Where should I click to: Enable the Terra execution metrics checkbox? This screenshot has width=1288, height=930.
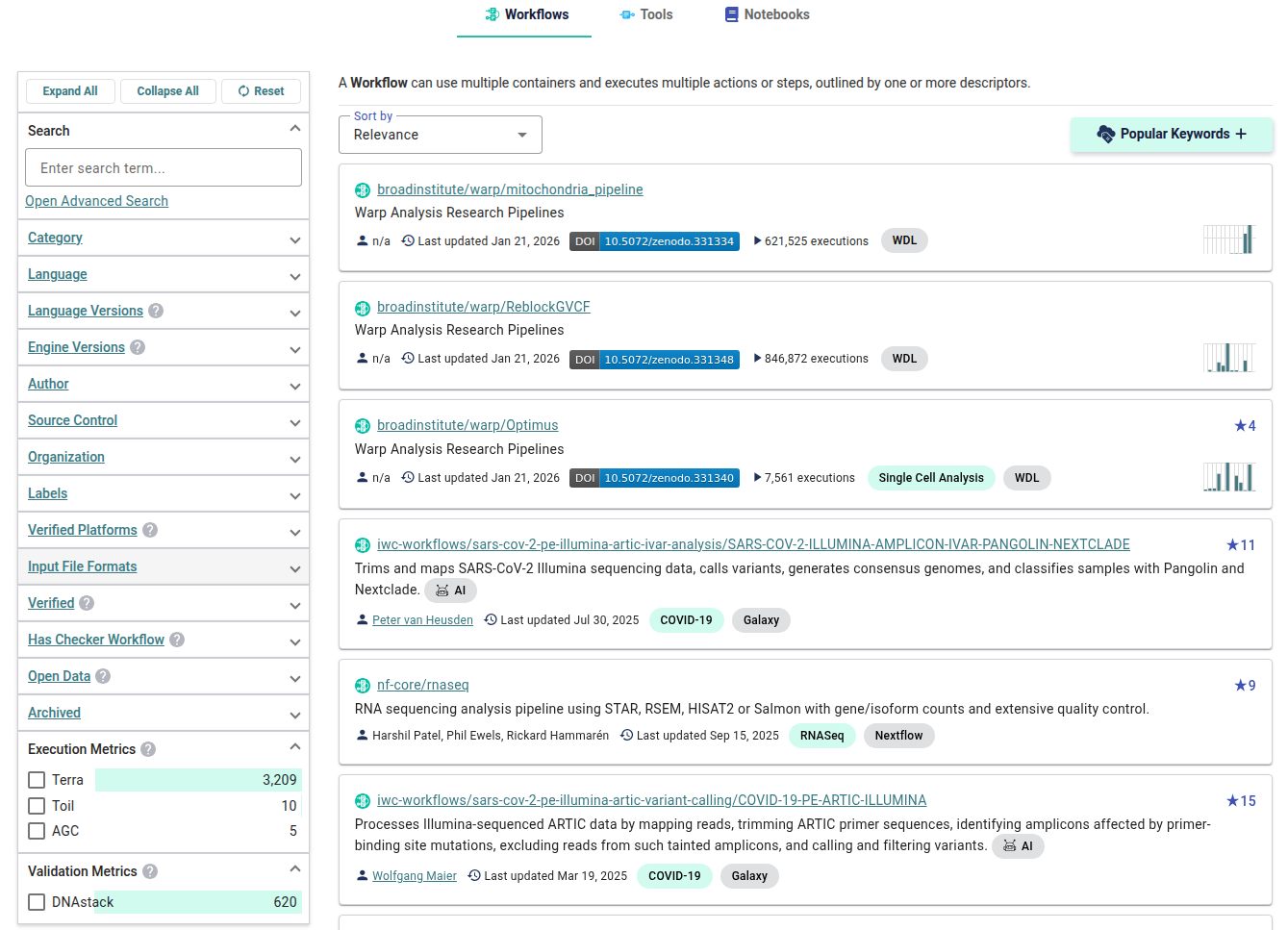[37, 780]
